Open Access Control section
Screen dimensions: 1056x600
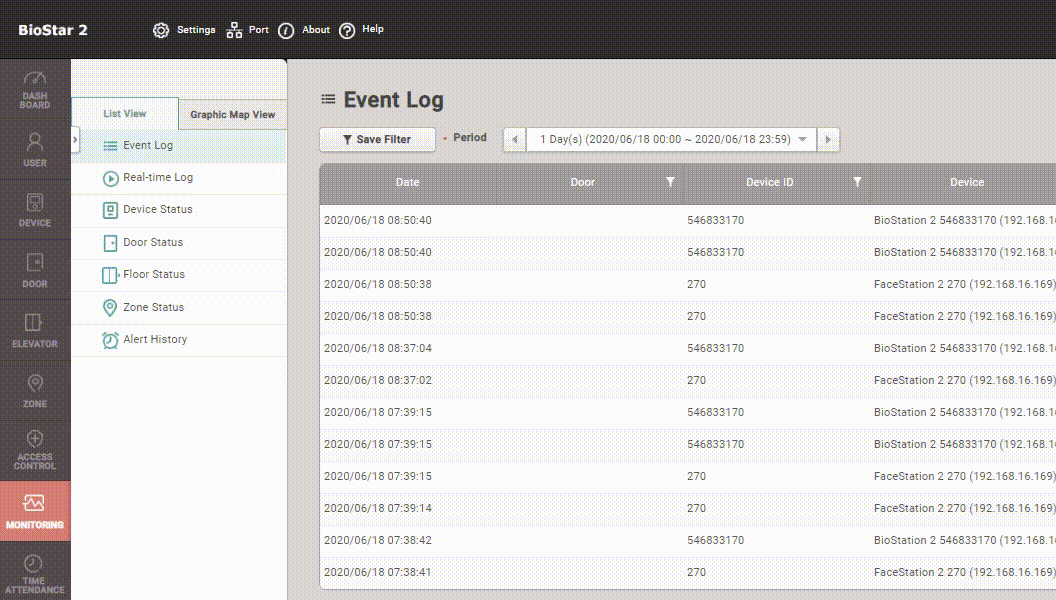click(x=35, y=450)
